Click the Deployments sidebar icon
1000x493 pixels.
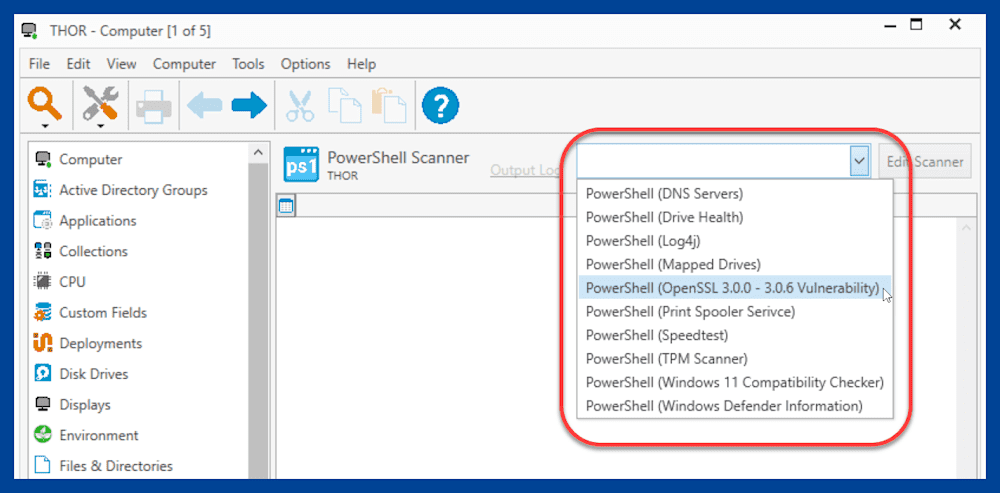pyautogui.click(x=42, y=343)
